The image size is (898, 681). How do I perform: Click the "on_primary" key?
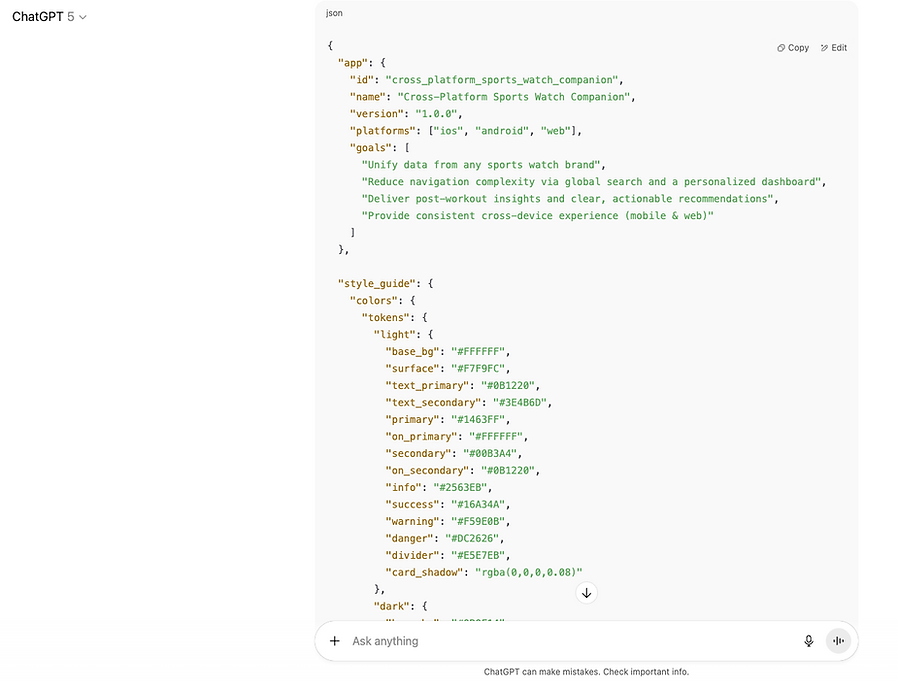(x=421, y=436)
